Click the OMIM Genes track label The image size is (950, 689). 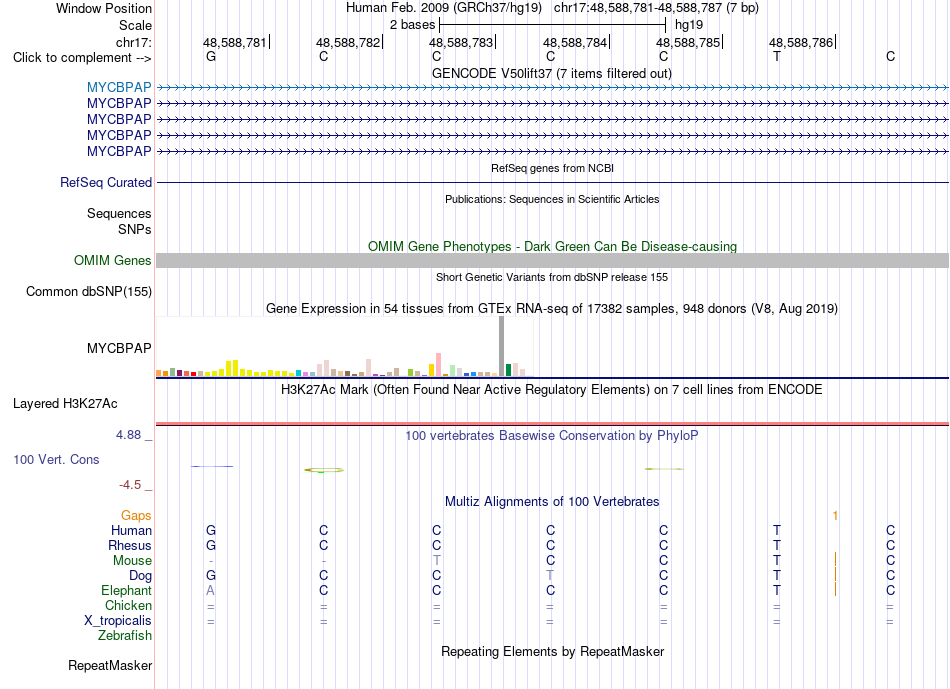[x=113, y=261]
